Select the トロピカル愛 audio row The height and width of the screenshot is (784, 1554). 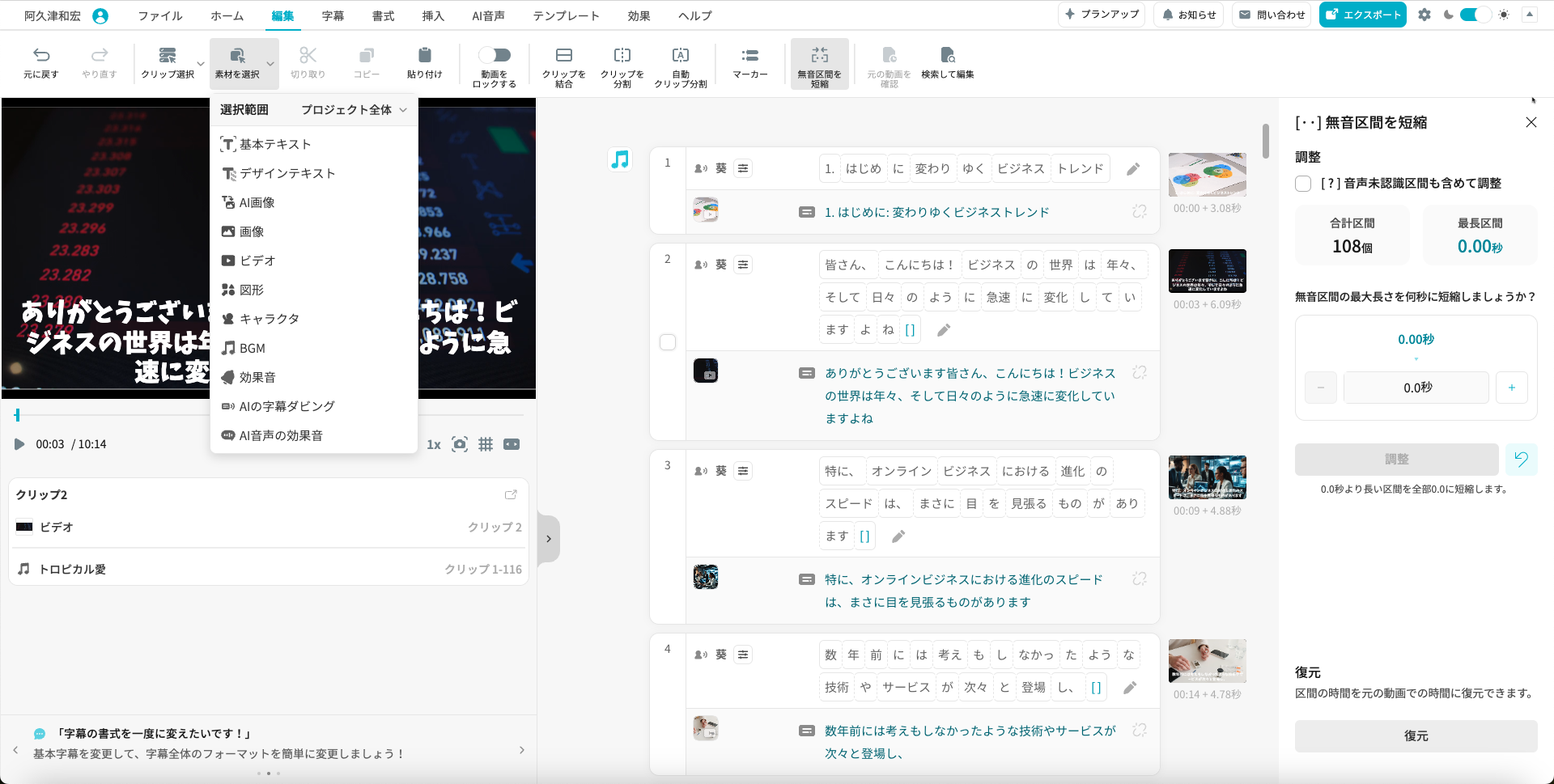tap(269, 569)
